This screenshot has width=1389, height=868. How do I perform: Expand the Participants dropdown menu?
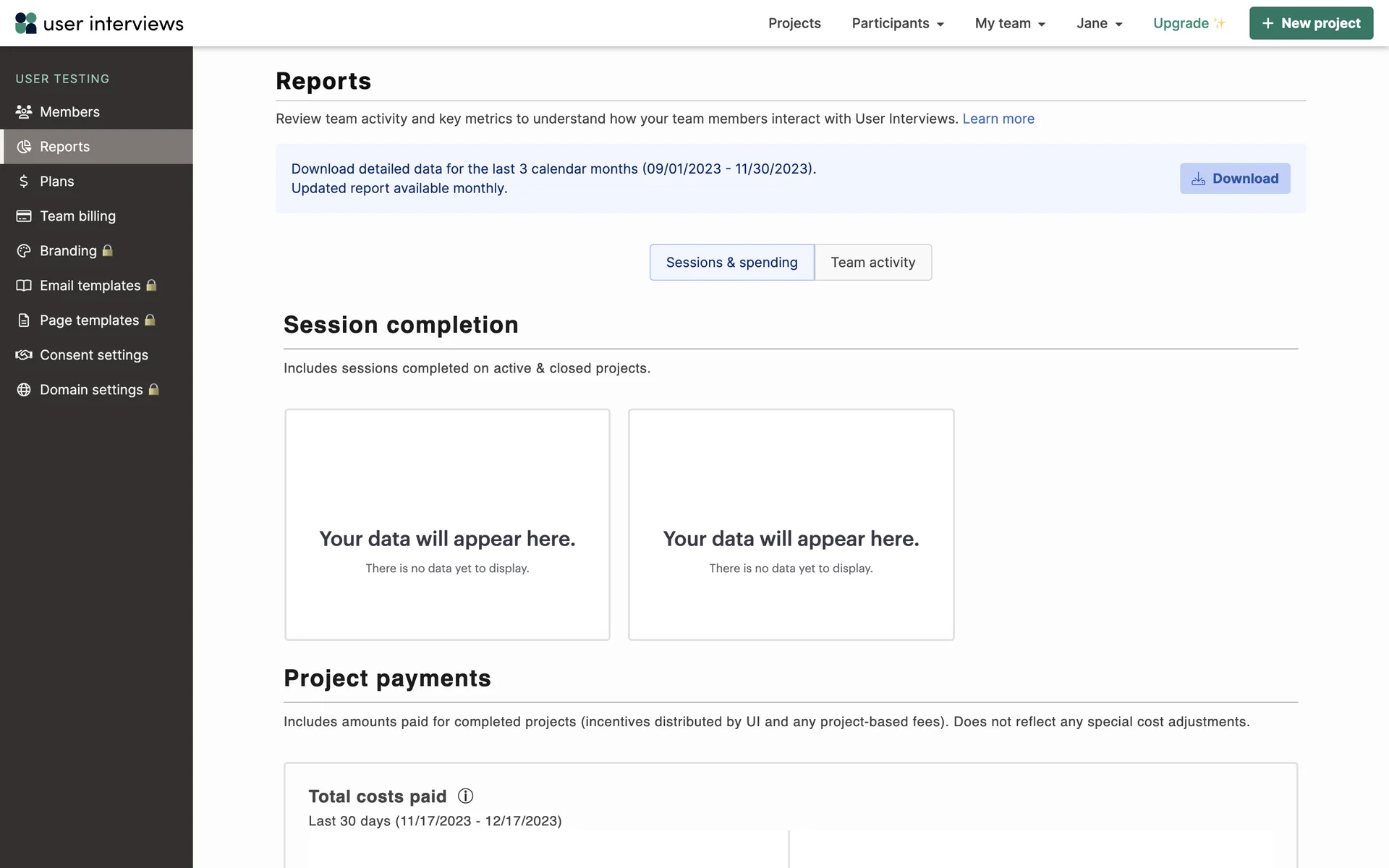click(x=897, y=23)
